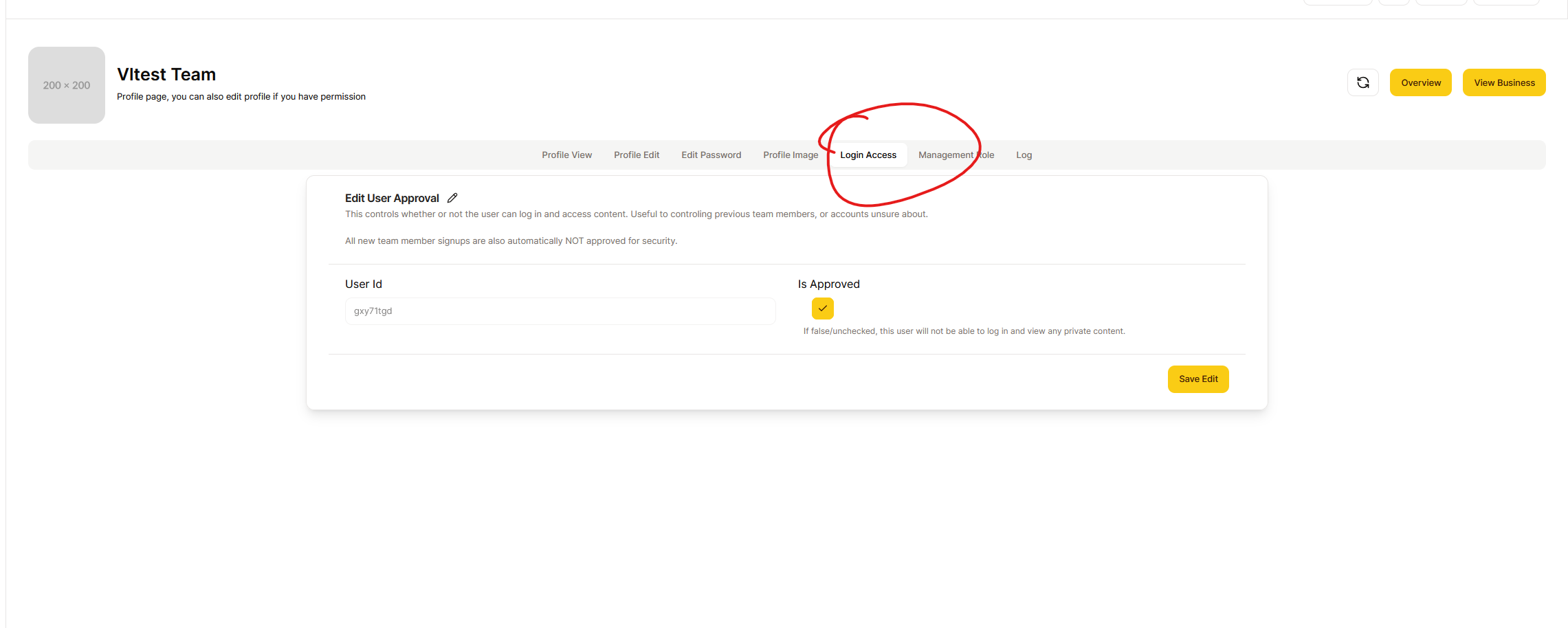
Task: Click the Edit User Approval heading
Action: pos(392,199)
